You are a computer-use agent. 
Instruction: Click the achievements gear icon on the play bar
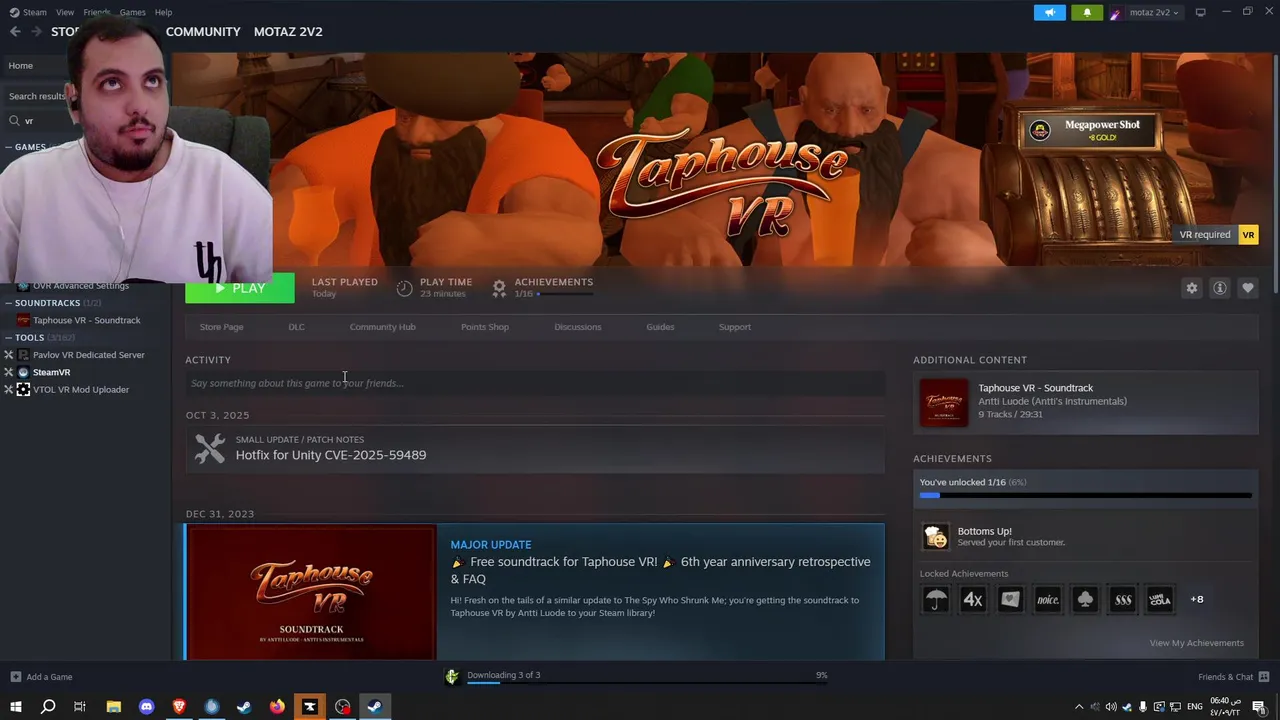coord(499,288)
